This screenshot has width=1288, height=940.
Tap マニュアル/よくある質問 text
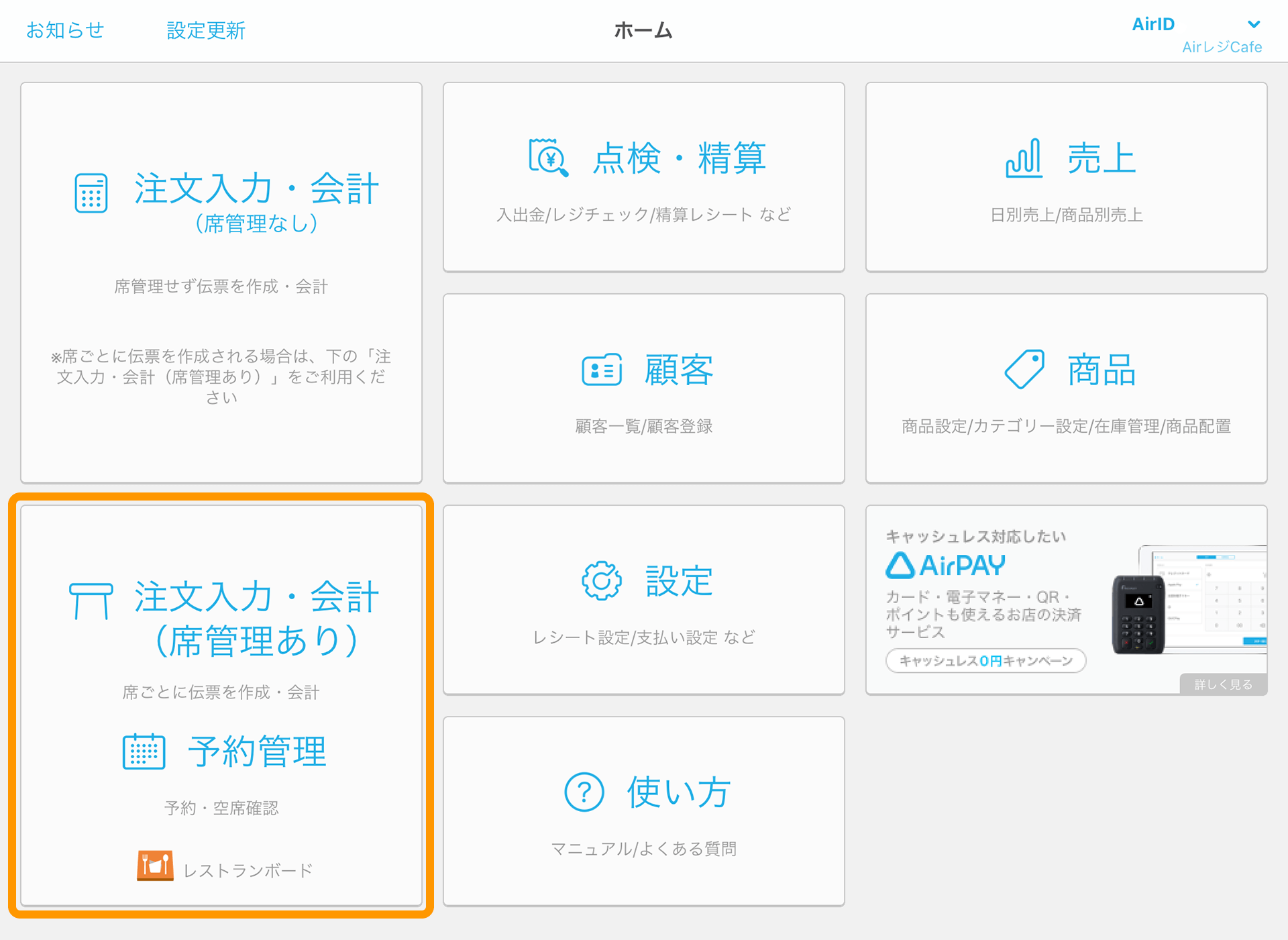tap(644, 849)
